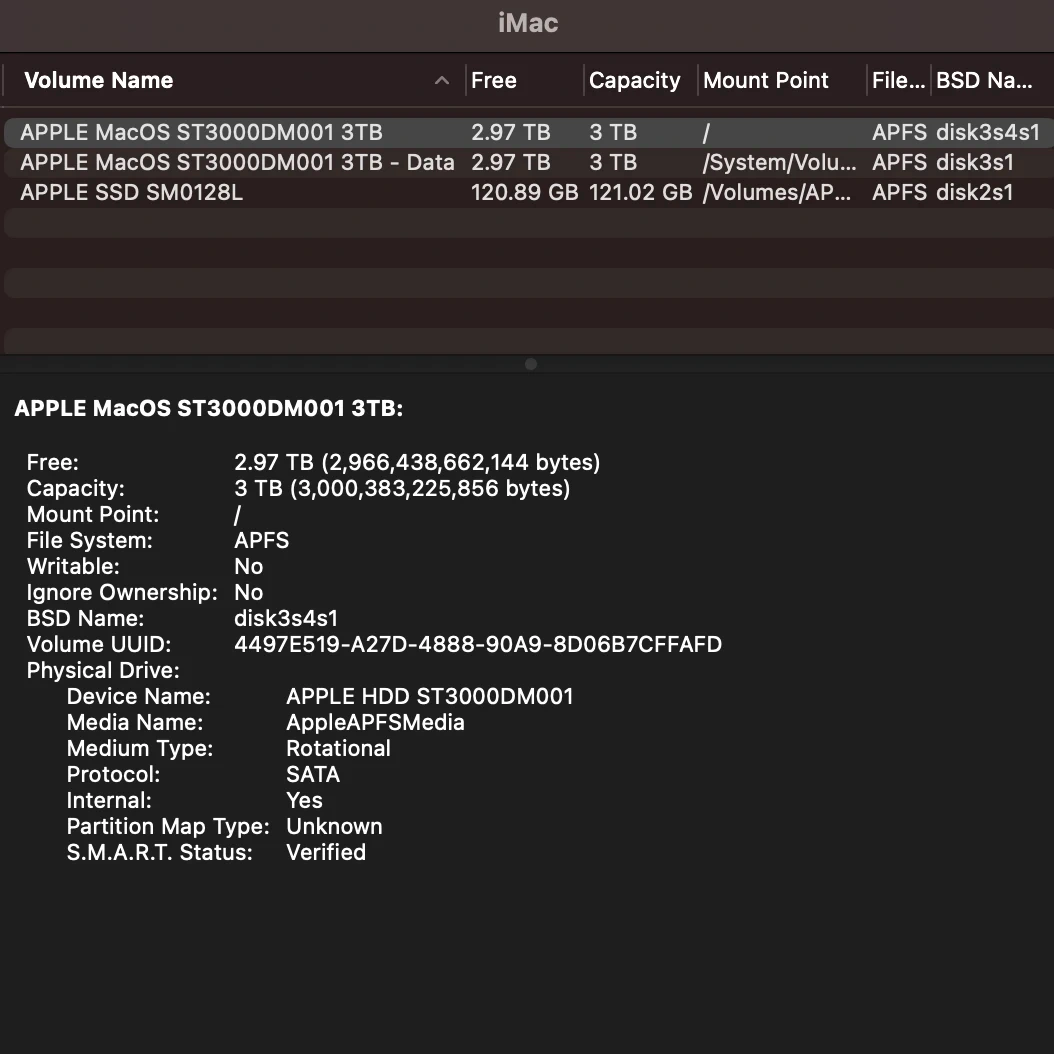Screen dimensions: 1054x1054
Task: Click the truncated File System column header
Action: (x=897, y=81)
